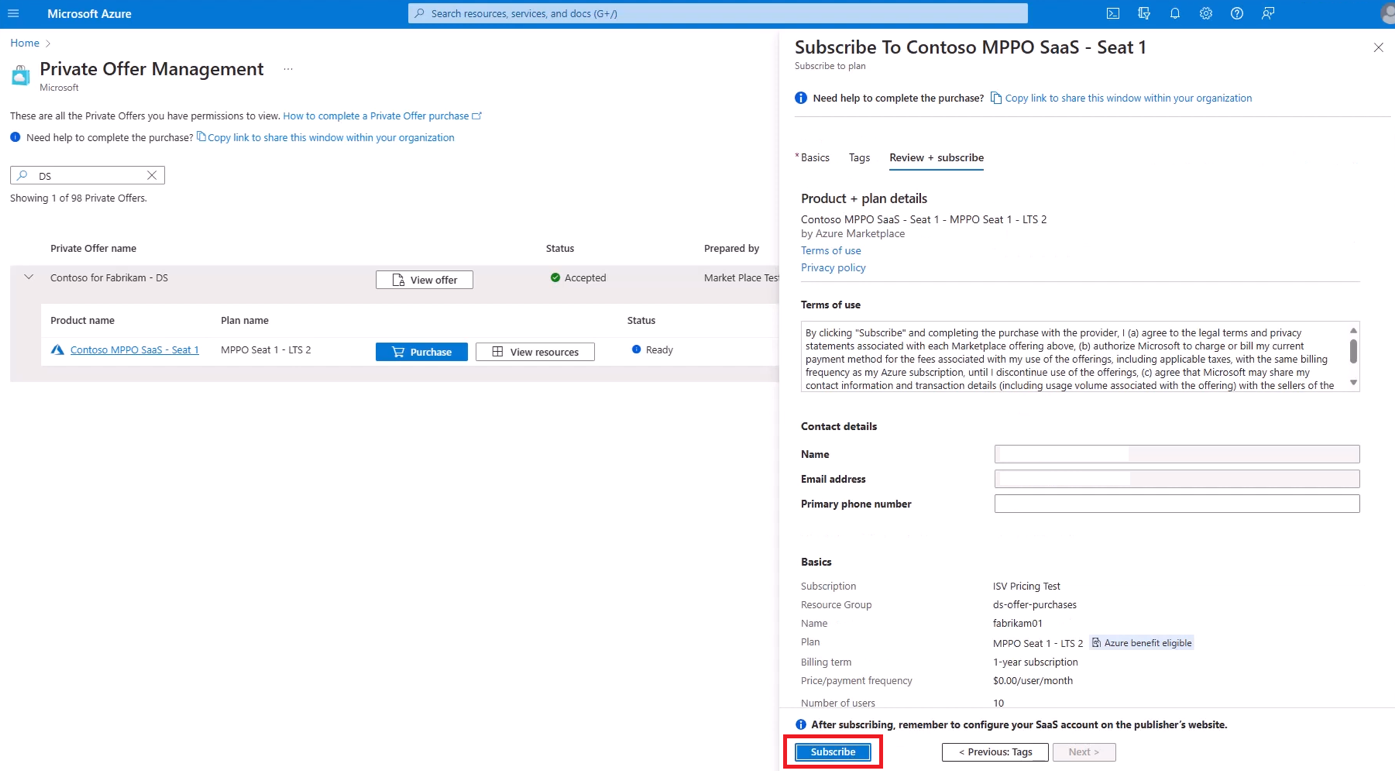Close the Subscribe panel
The height and width of the screenshot is (771, 1395).
click(1378, 48)
